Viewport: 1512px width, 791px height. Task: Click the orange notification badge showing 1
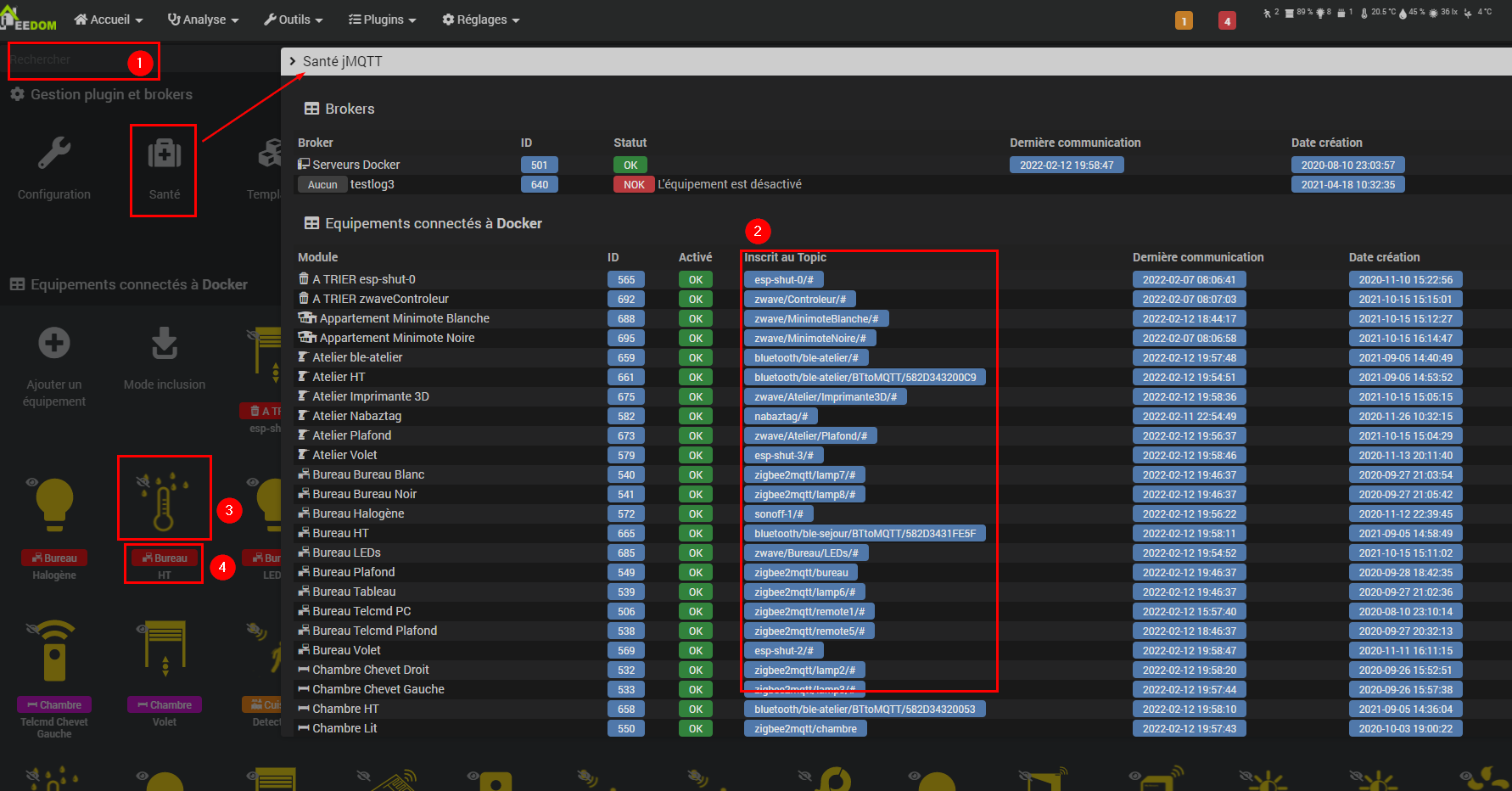(1184, 20)
